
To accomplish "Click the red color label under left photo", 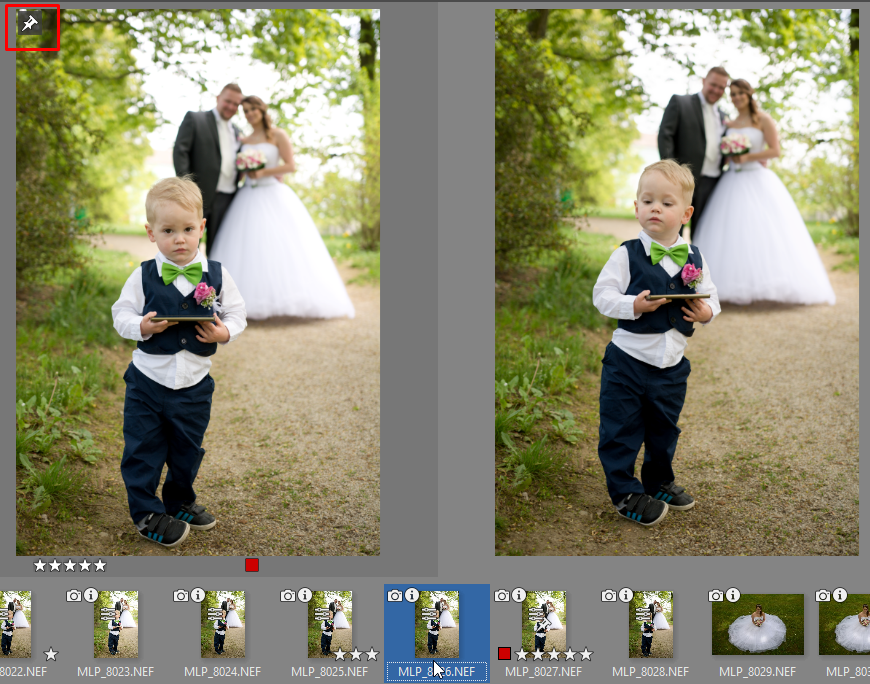I will [252, 566].
